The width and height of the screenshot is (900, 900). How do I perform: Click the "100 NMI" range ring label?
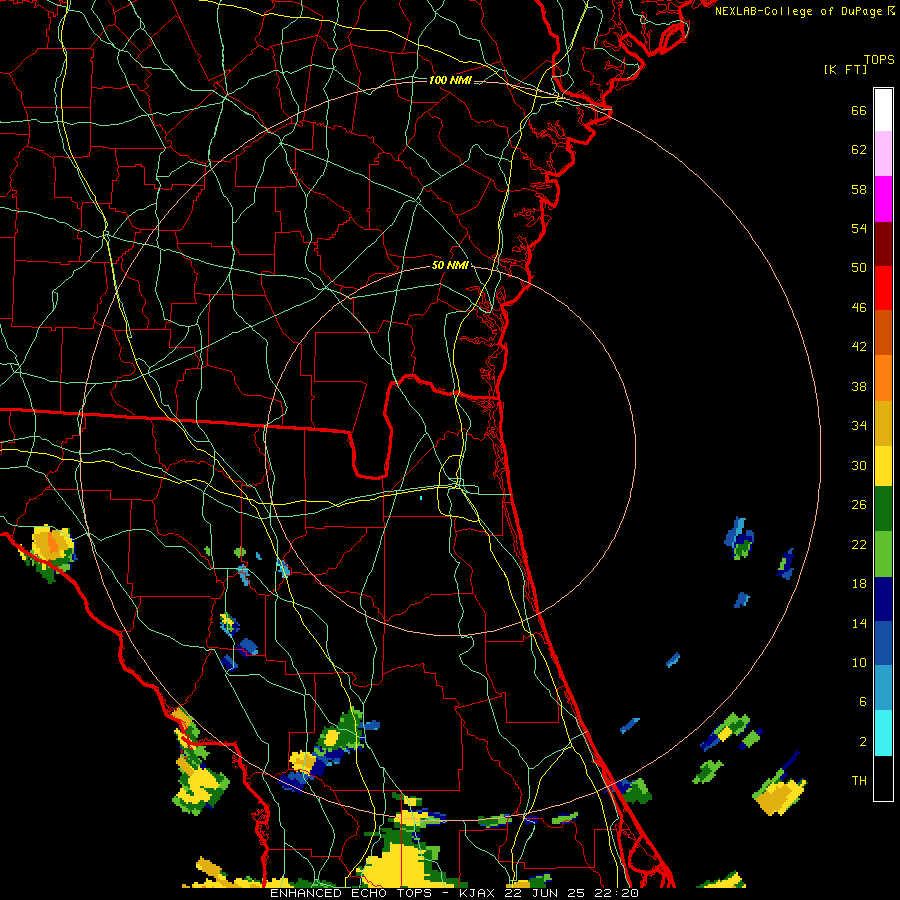(x=450, y=80)
